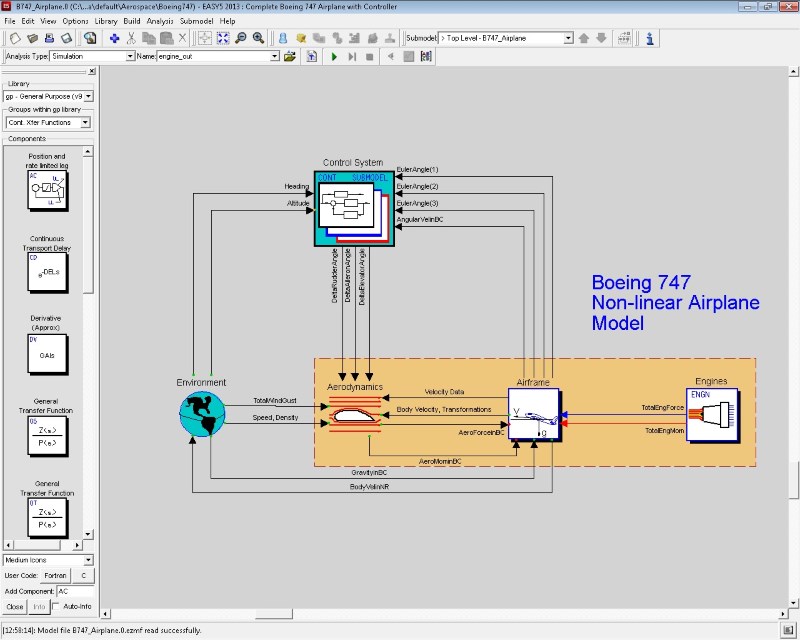Click the component list scroll-up arrow
This screenshot has width=800, height=640.
(88, 152)
